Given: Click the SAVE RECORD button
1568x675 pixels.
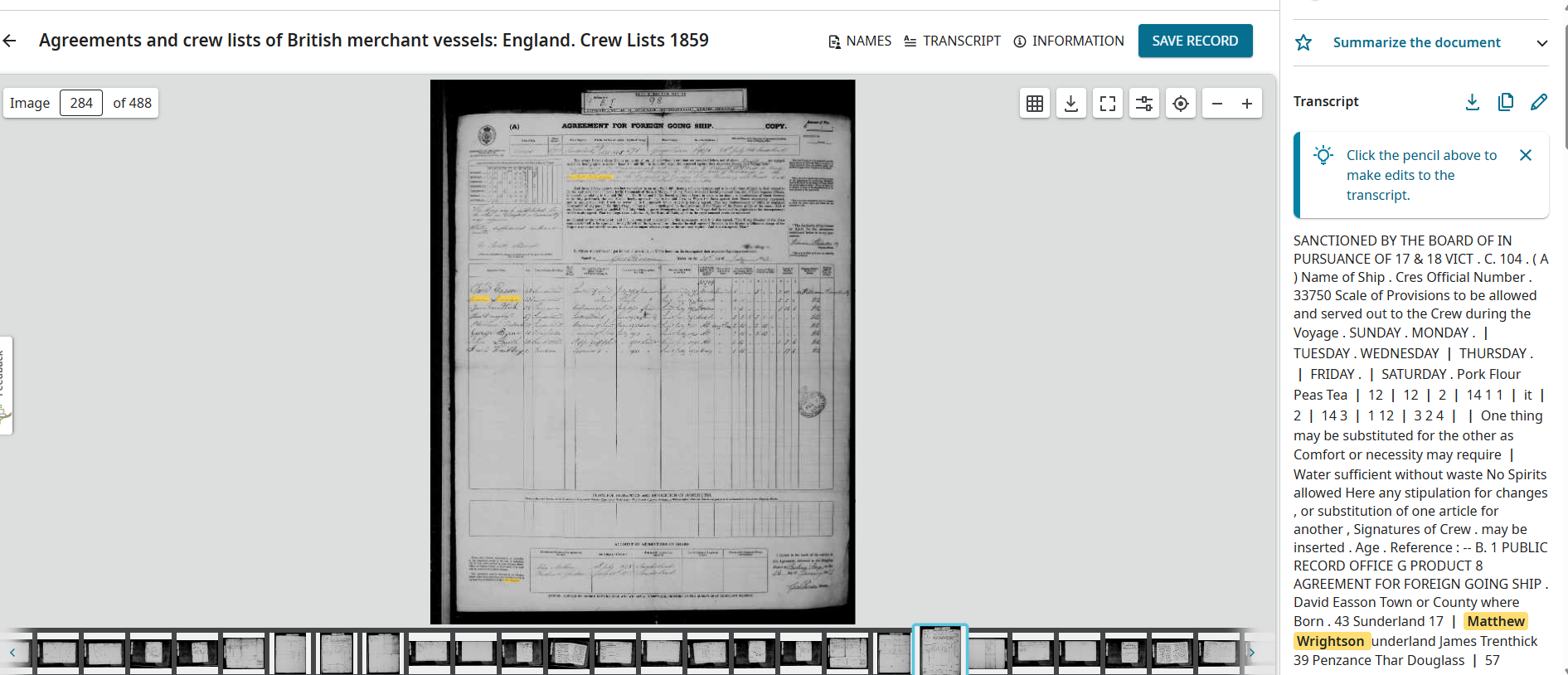Looking at the screenshot, I should click(1195, 41).
